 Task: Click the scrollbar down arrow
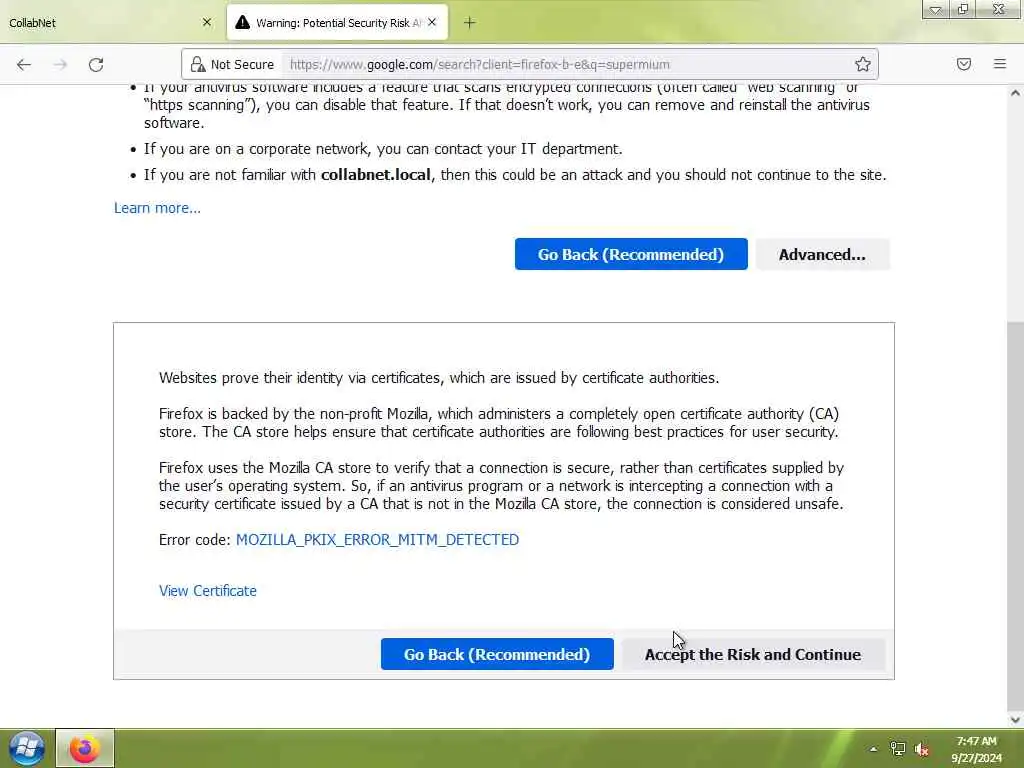click(x=1015, y=720)
